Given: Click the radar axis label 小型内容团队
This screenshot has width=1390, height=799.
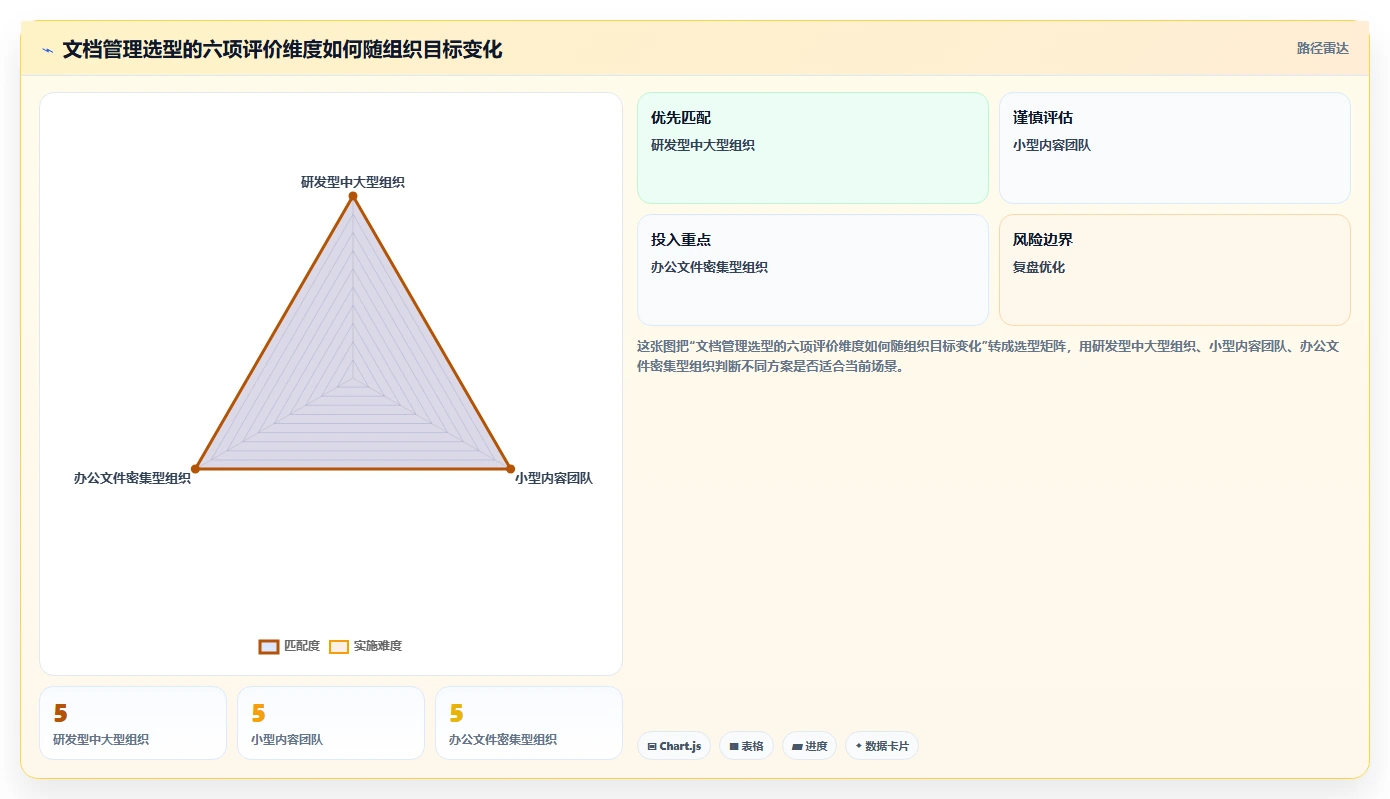Looking at the screenshot, I should 554,478.
